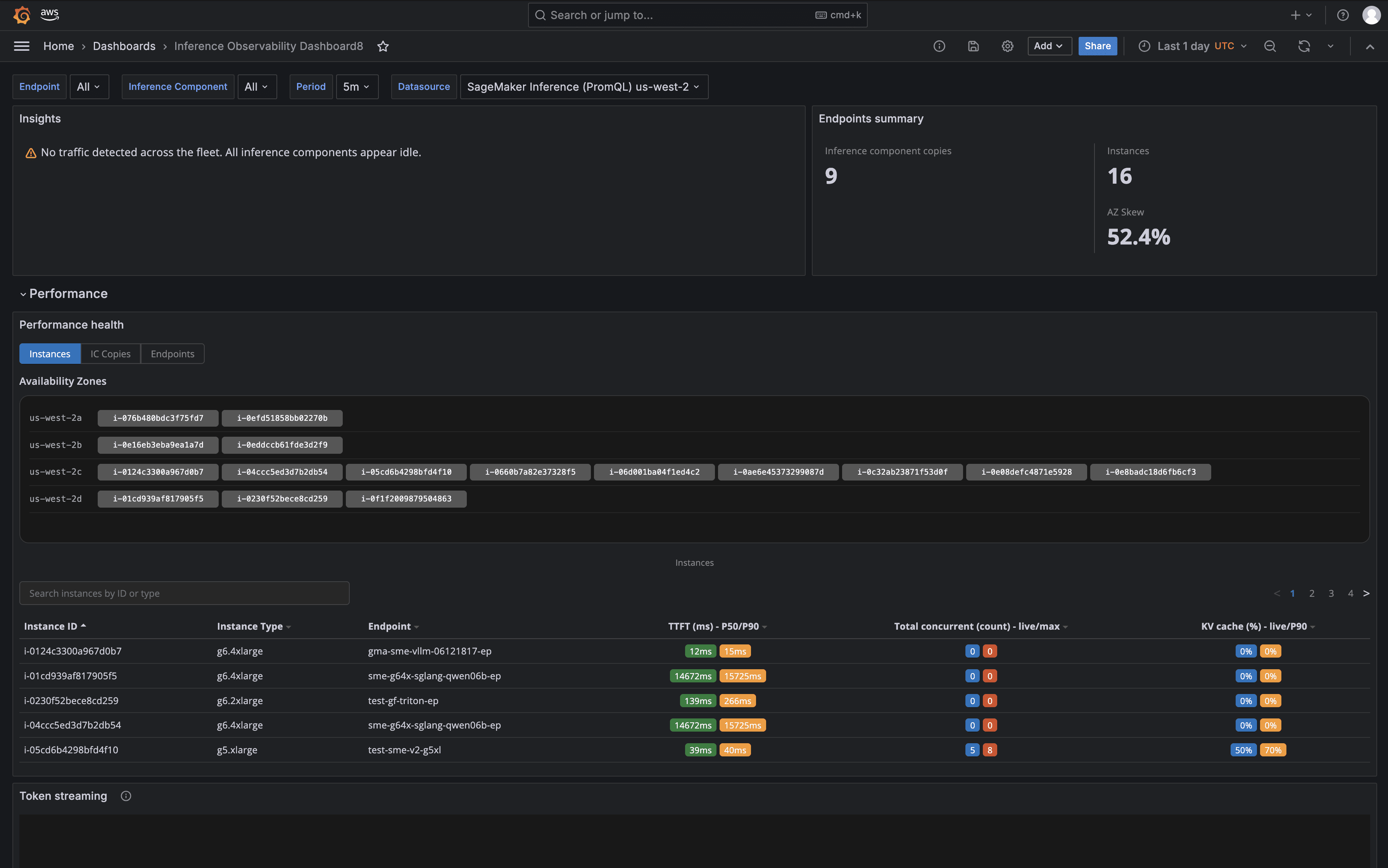Click the Share button
This screenshot has width=1388, height=868.
coord(1098,46)
